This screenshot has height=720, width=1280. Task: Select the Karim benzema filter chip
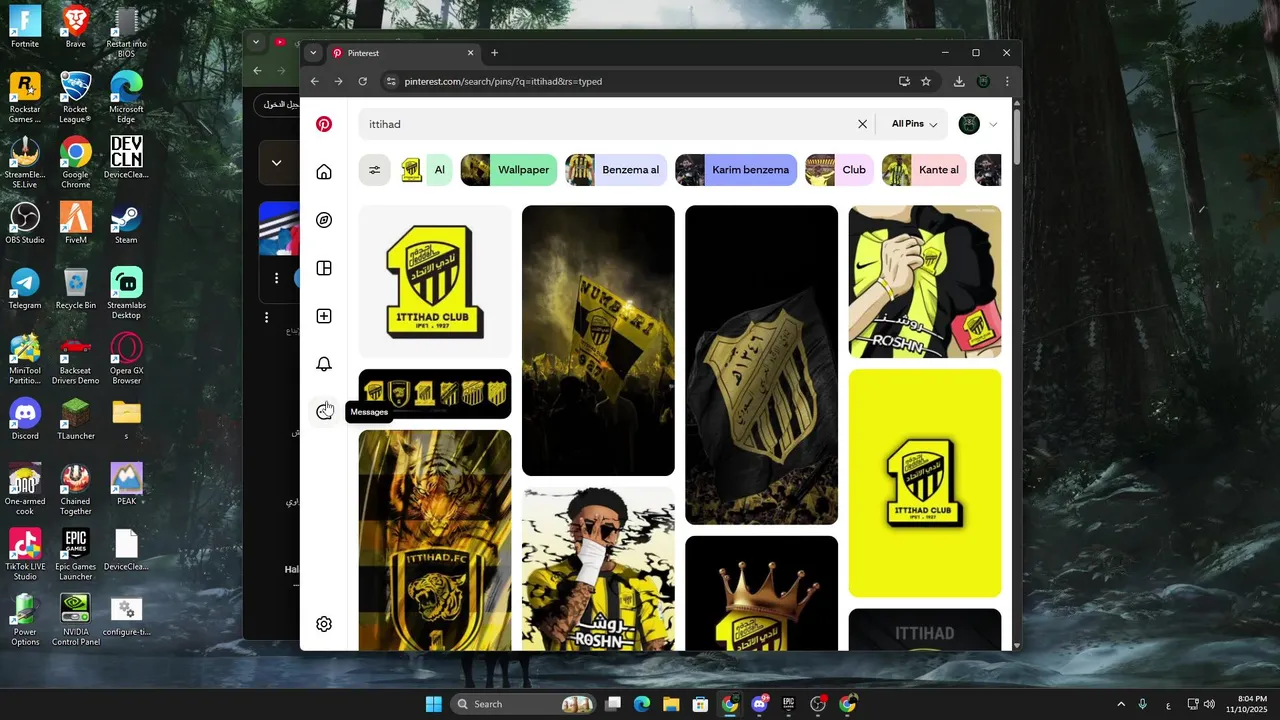pyautogui.click(x=736, y=170)
